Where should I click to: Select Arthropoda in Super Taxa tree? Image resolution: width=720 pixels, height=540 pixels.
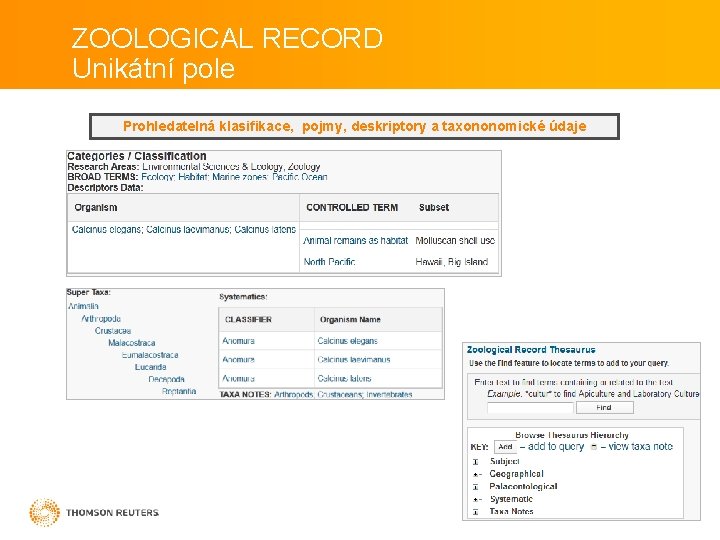pos(101,318)
